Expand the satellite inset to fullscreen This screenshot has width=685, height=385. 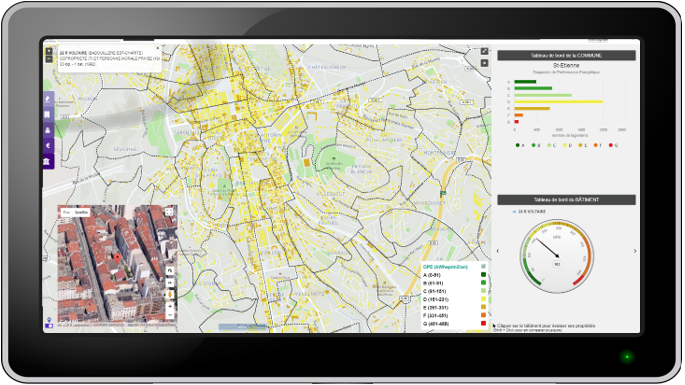(x=169, y=212)
